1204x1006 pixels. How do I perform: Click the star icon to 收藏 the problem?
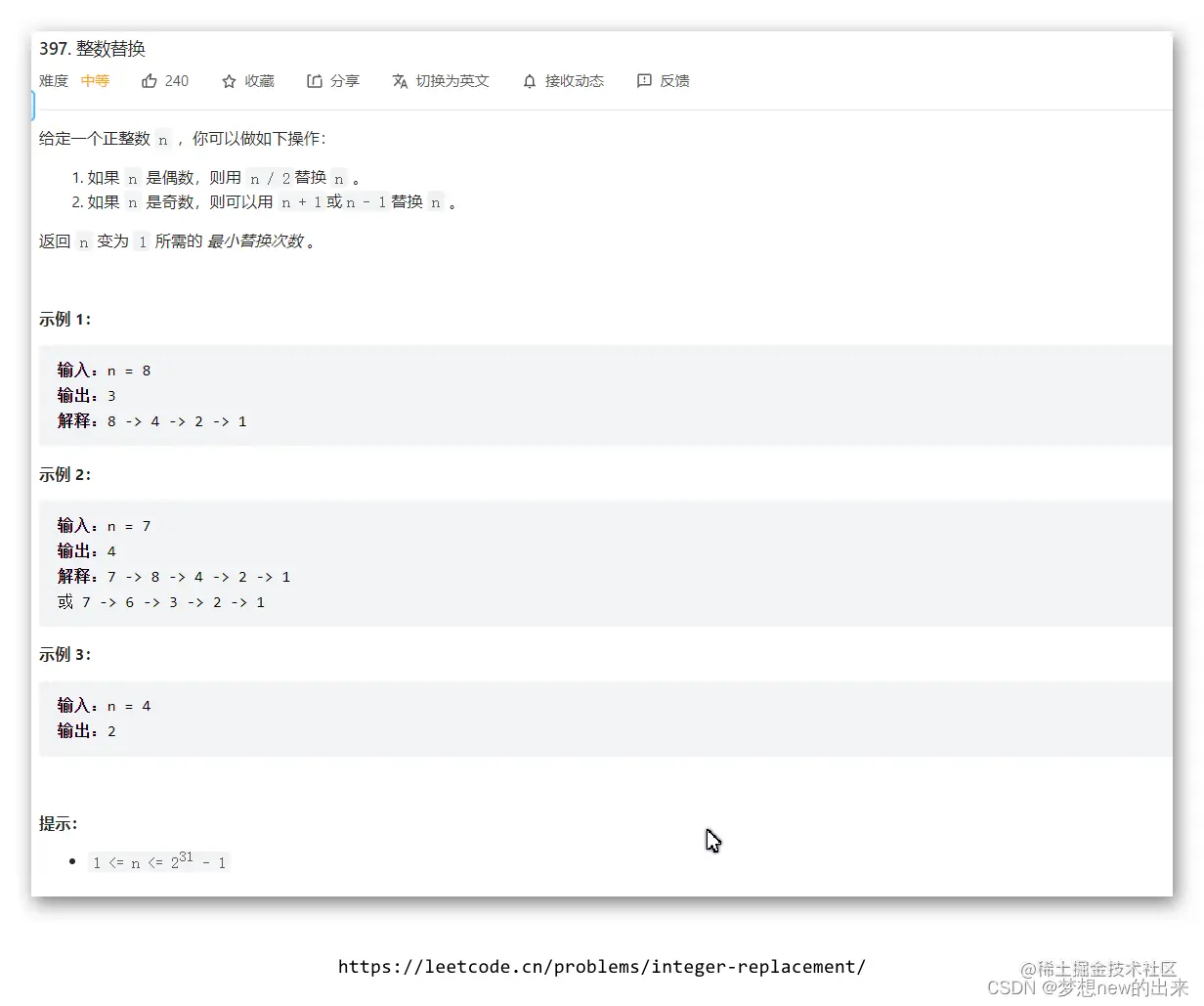[x=228, y=81]
